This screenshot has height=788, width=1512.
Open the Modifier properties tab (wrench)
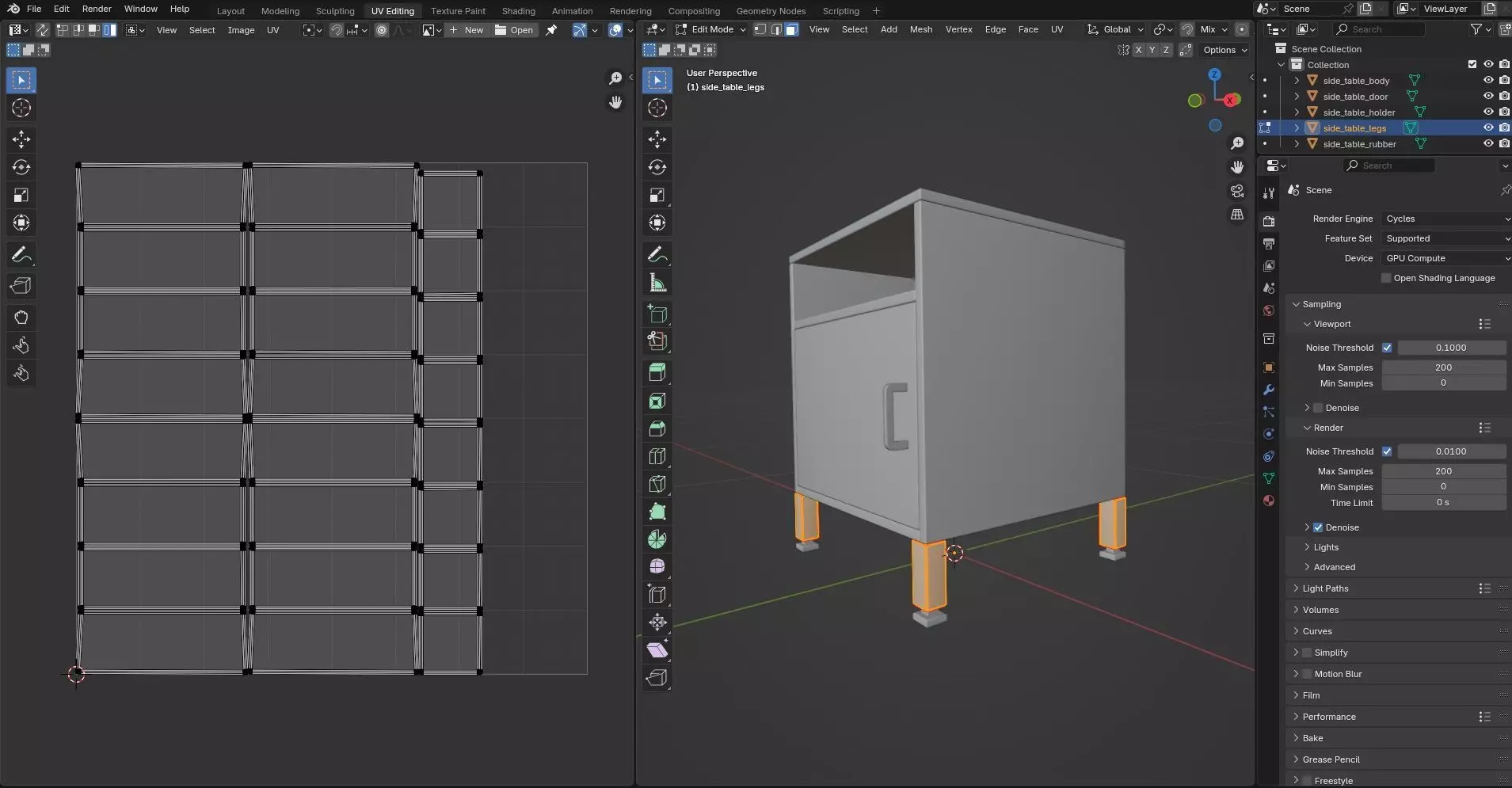1269,390
